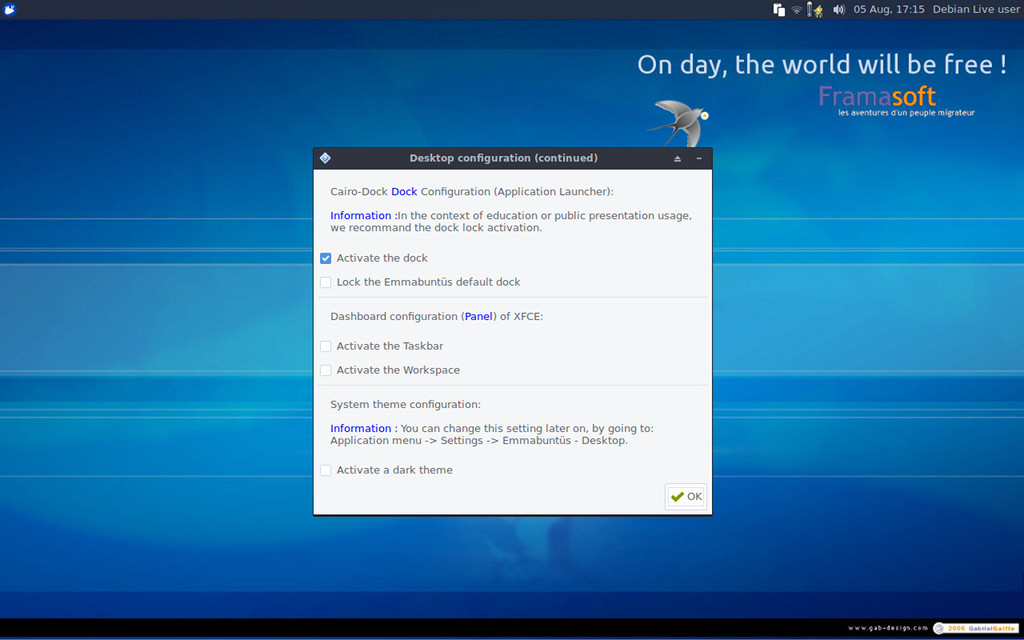This screenshot has width=1024, height=640.
Task: Check Activate the Workspace
Action: [x=326, y=370]
